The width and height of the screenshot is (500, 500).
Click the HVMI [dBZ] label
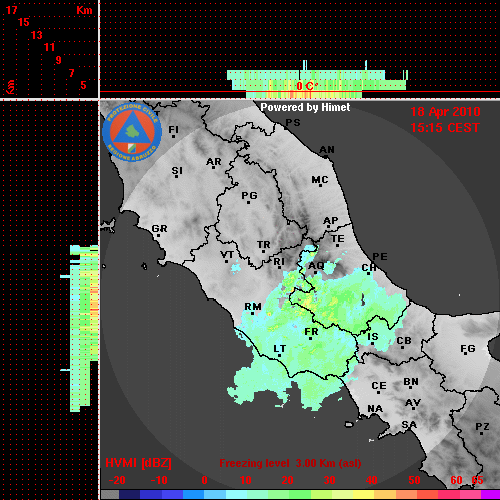(138, 463)
